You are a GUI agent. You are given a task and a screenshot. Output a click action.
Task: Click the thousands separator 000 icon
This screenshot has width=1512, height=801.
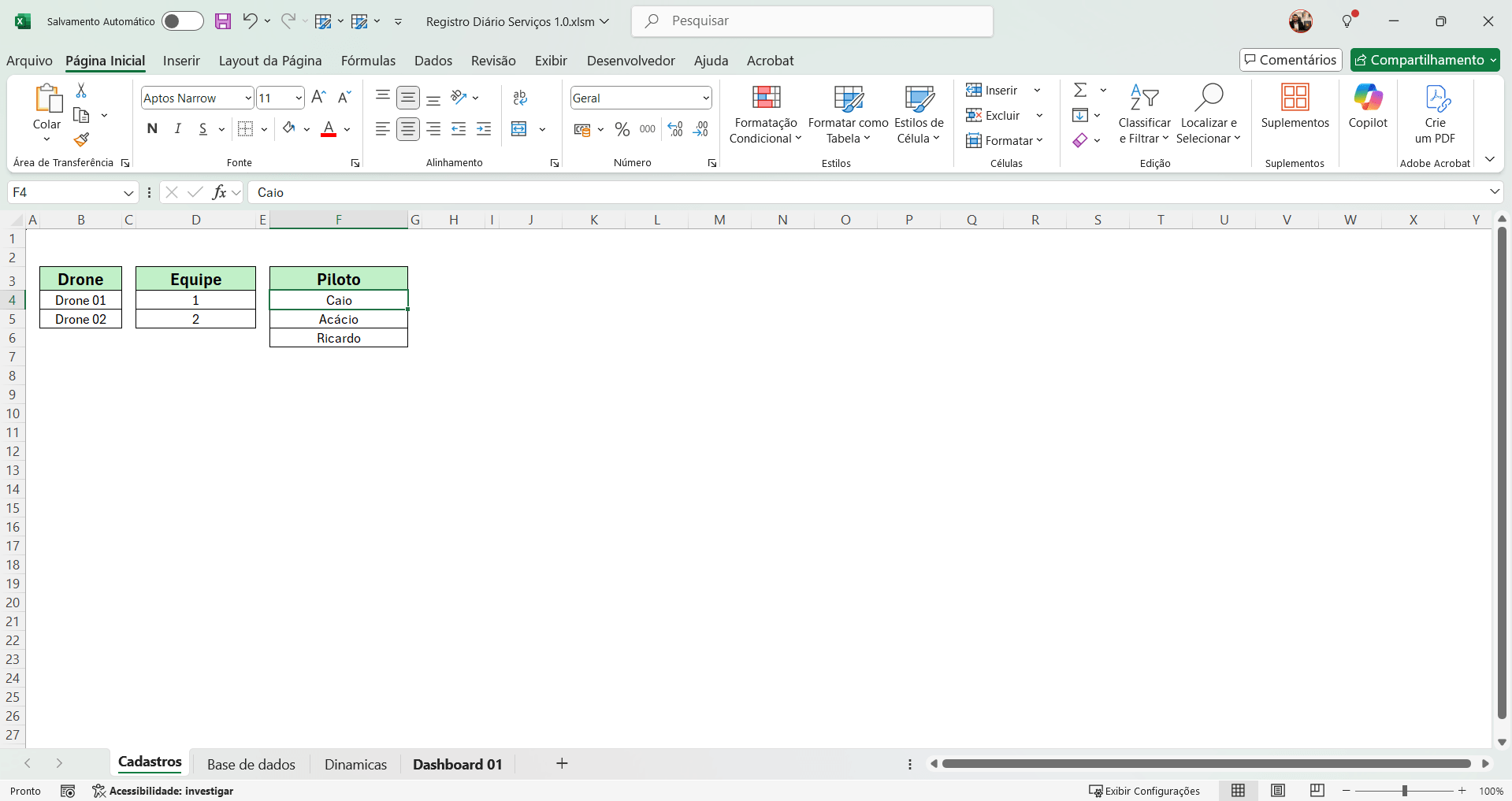tap(648, 129)
